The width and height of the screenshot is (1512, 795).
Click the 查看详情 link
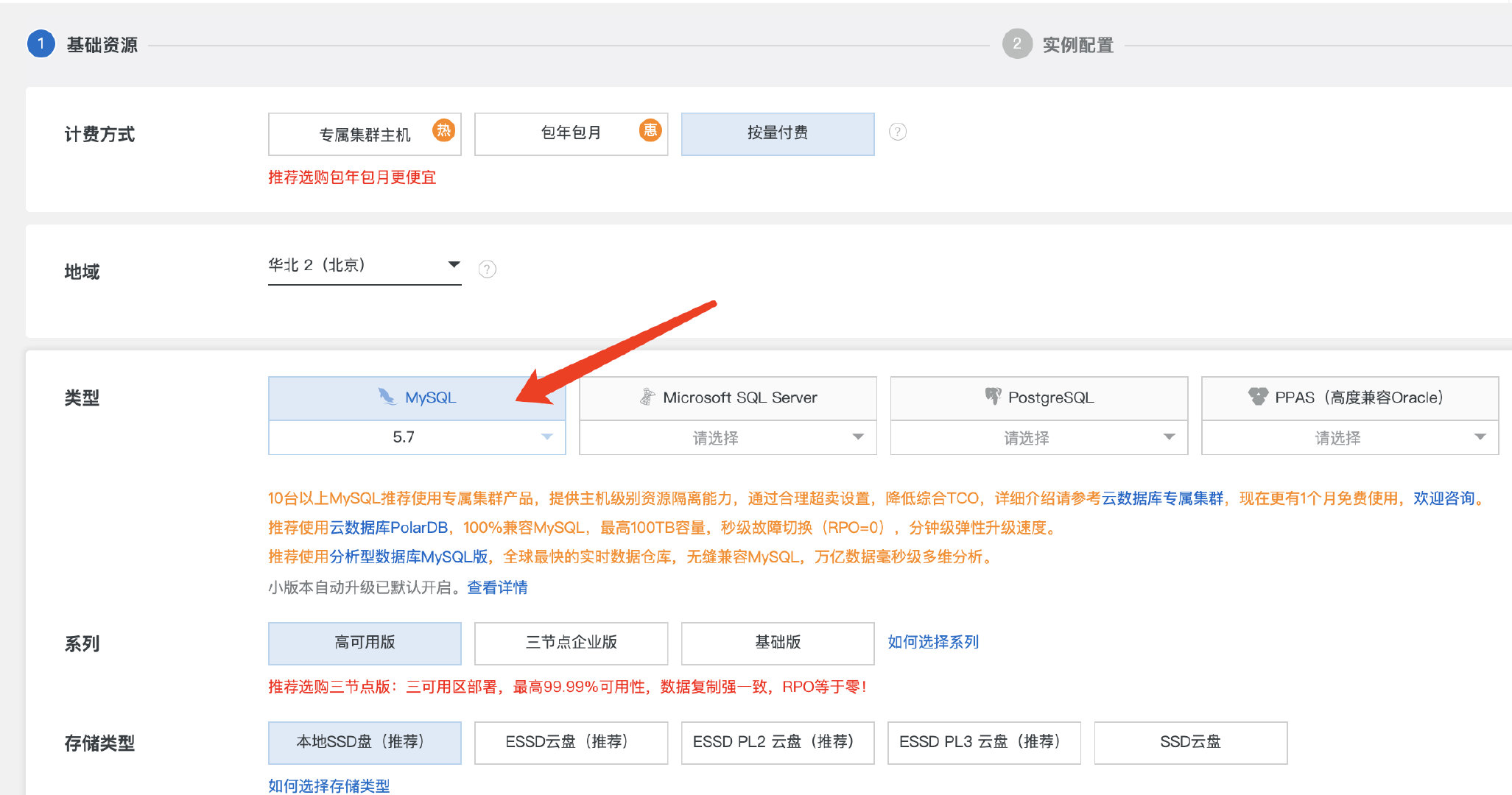[497, 587]
